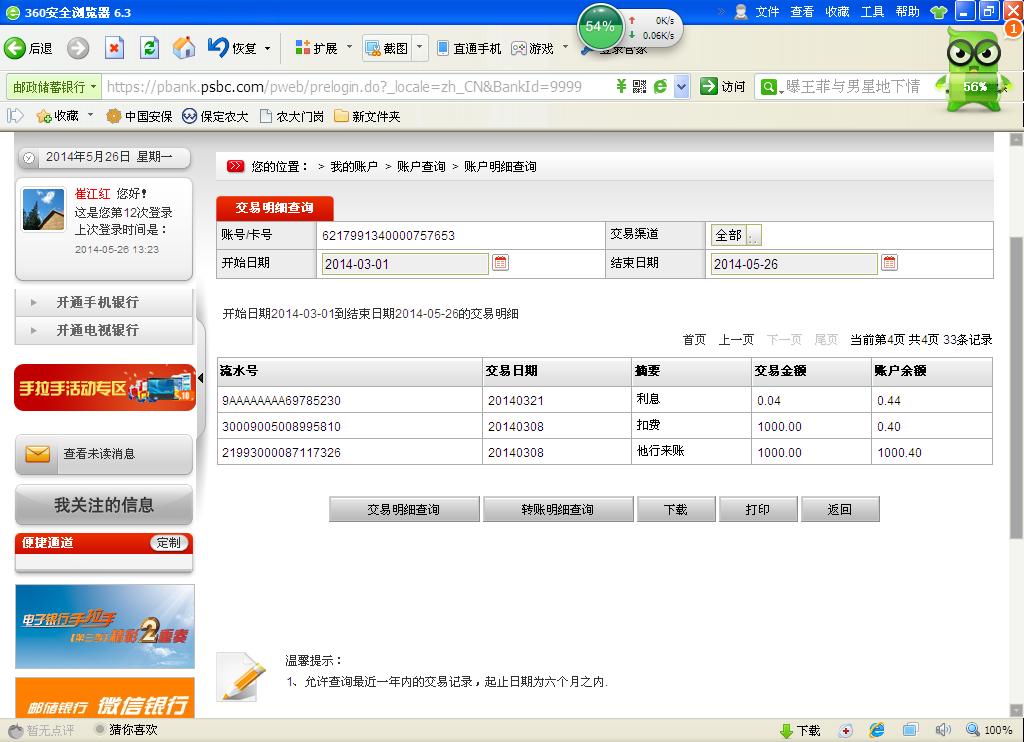Go to 上一页 previous page link
Viewport: 1024px width, 742px height.
coord(736,340)
